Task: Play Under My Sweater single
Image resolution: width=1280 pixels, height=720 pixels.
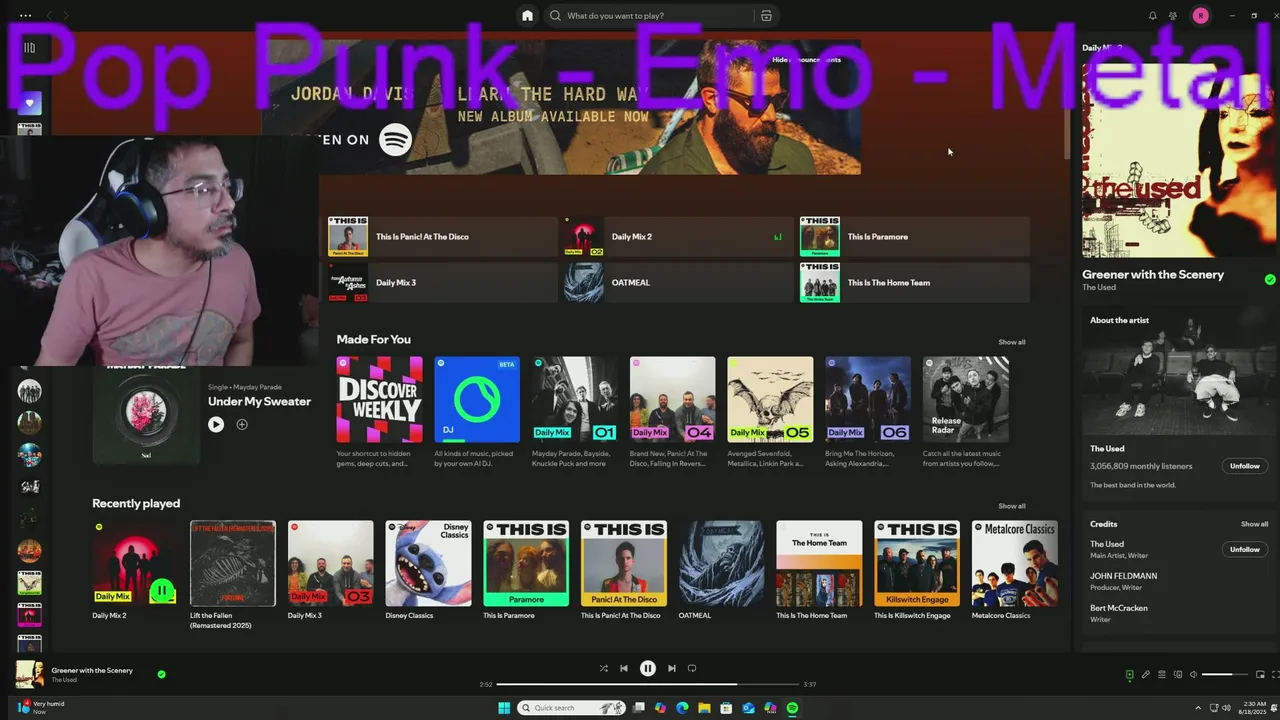Action: [x=216, y=424]
